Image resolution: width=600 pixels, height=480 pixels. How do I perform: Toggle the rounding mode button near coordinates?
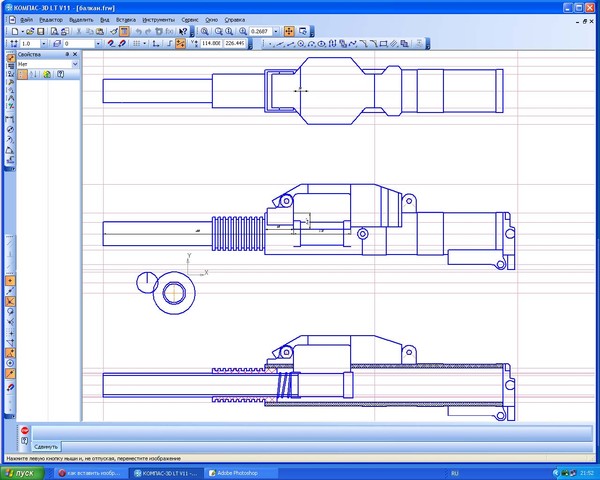click(x=181, y=44)
